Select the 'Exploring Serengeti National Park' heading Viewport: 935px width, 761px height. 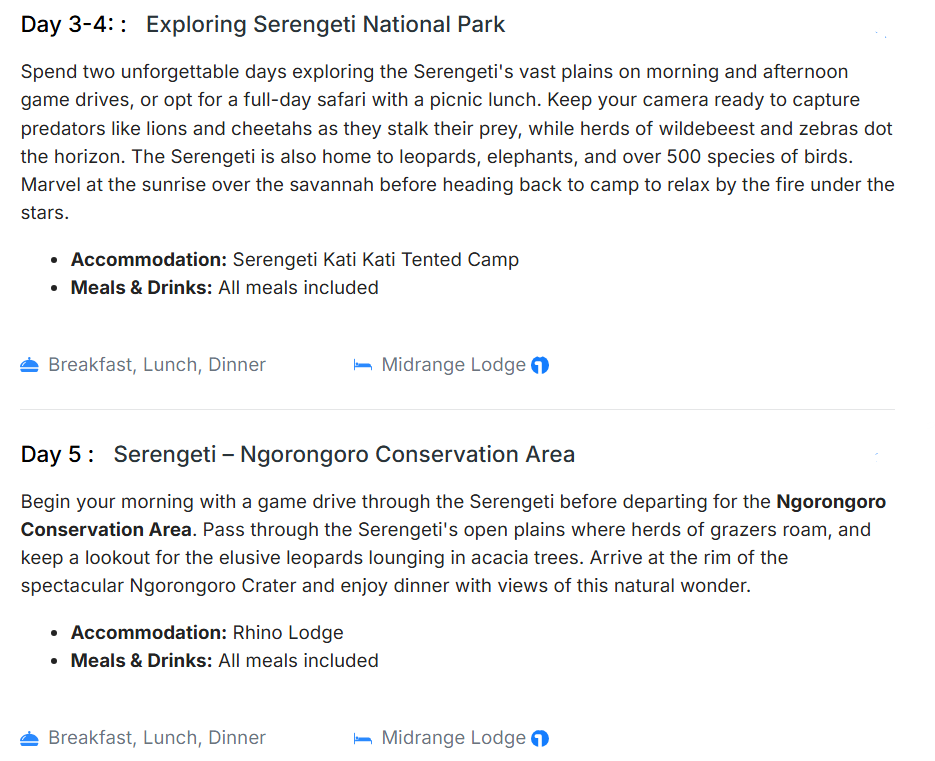pos(325,25)
